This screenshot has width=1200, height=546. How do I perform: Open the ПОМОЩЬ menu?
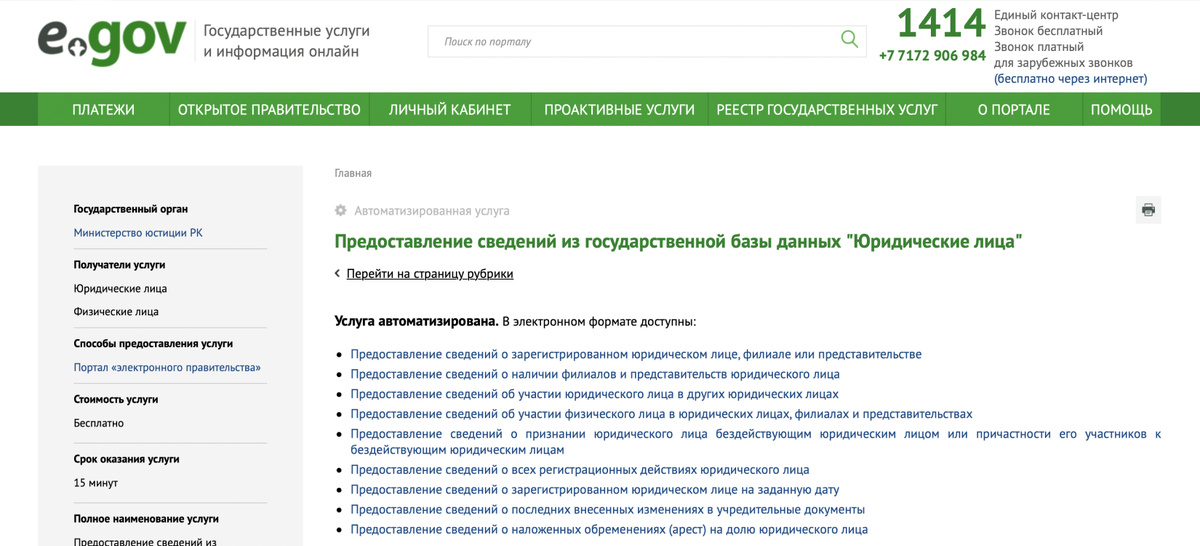1121,110
